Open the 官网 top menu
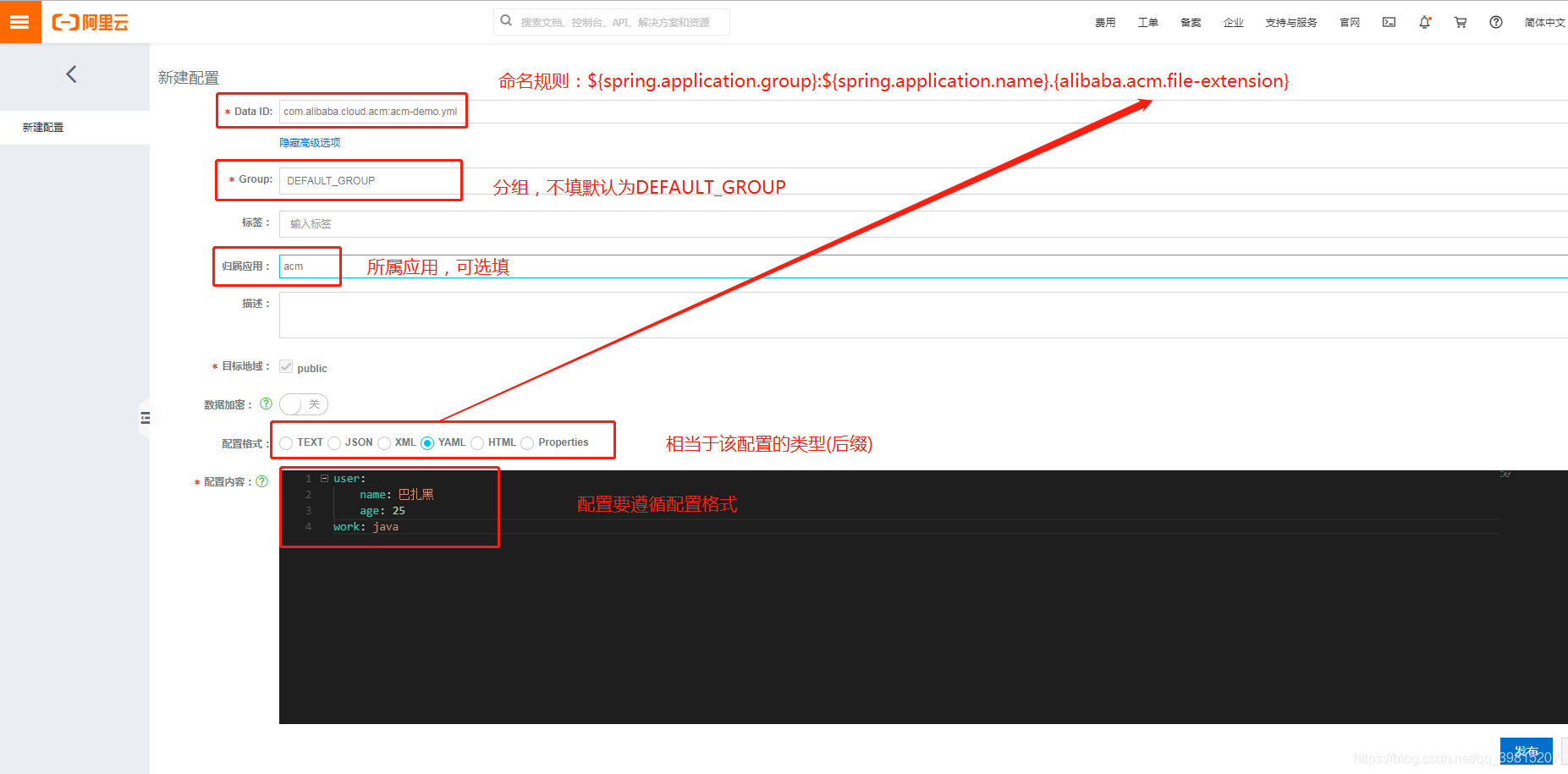Screen dimensions: 1568x774 pyautogui.click(x=1350, y=23)
